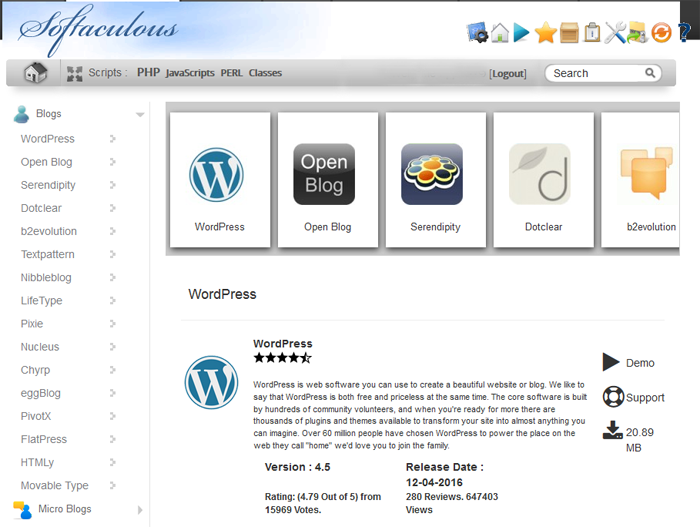Select the PERL scripts tab
This screenshot has width=700, height=527.
[231, 73]
